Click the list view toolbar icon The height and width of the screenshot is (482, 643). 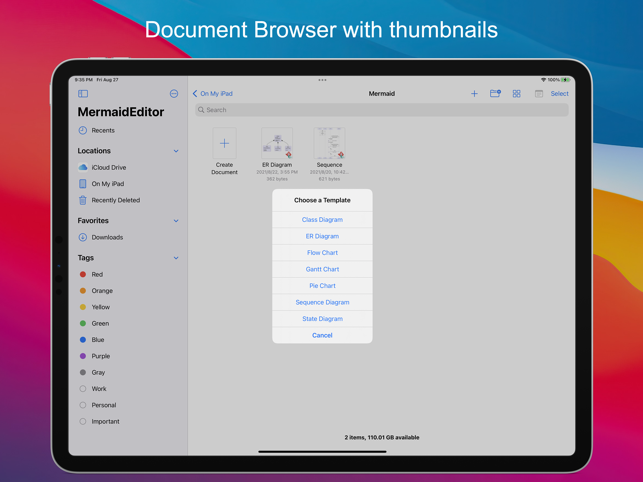tap(539, 94)
